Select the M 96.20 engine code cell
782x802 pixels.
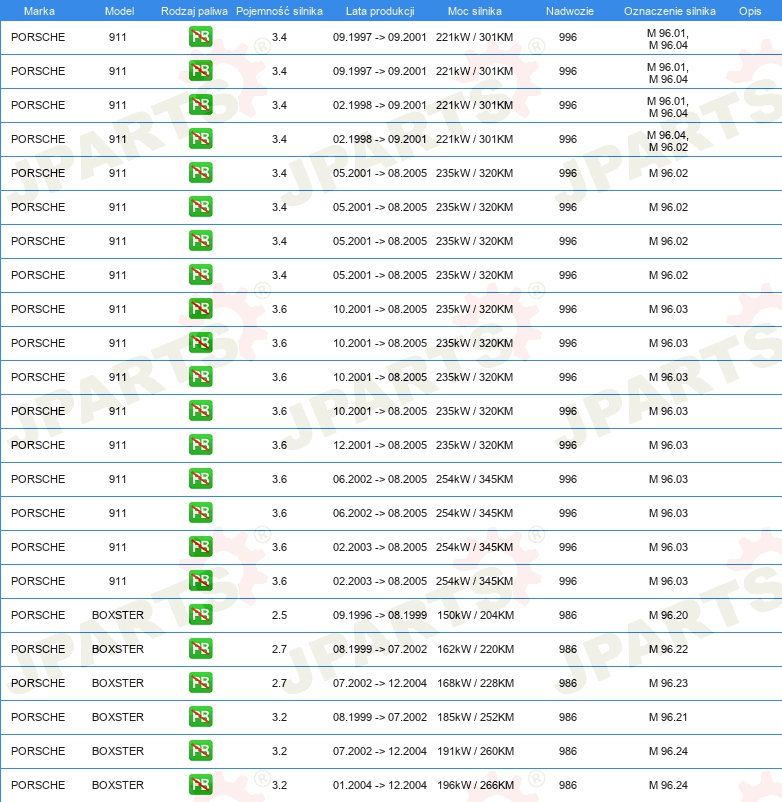pyautogui.click(x=668, y=615)
